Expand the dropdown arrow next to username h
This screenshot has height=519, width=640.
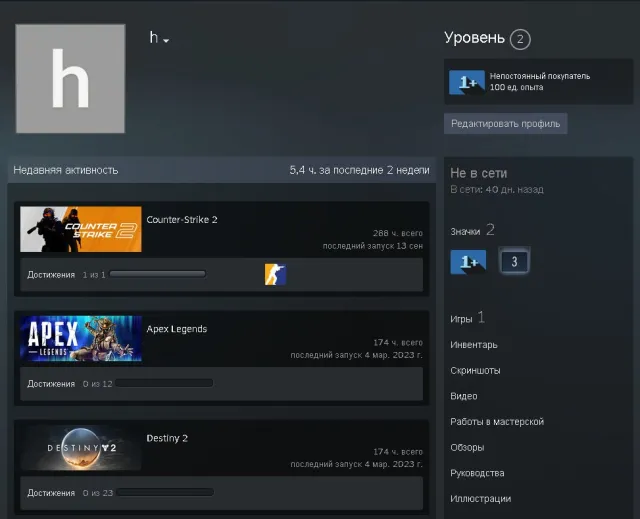[166, 40]
